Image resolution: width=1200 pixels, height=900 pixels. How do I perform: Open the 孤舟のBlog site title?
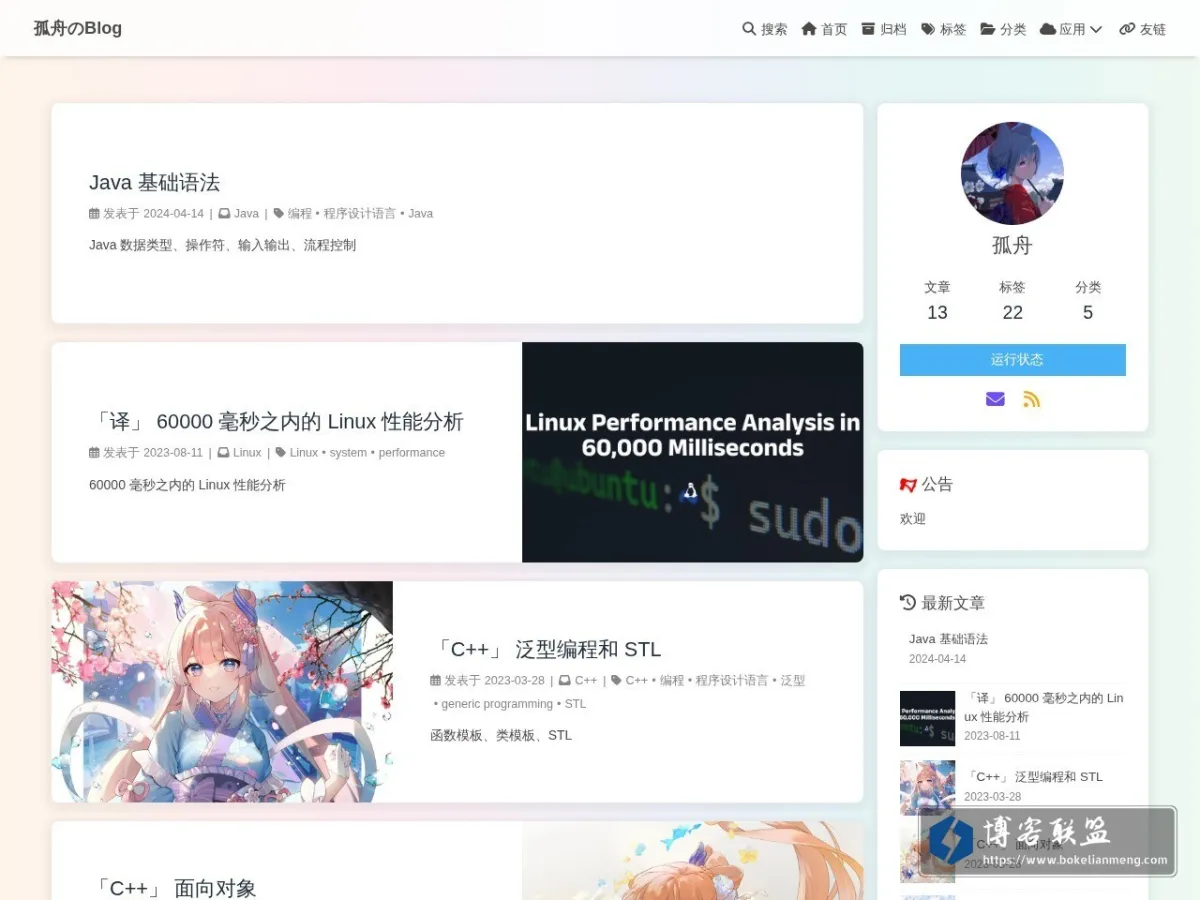tap(78, 28)
